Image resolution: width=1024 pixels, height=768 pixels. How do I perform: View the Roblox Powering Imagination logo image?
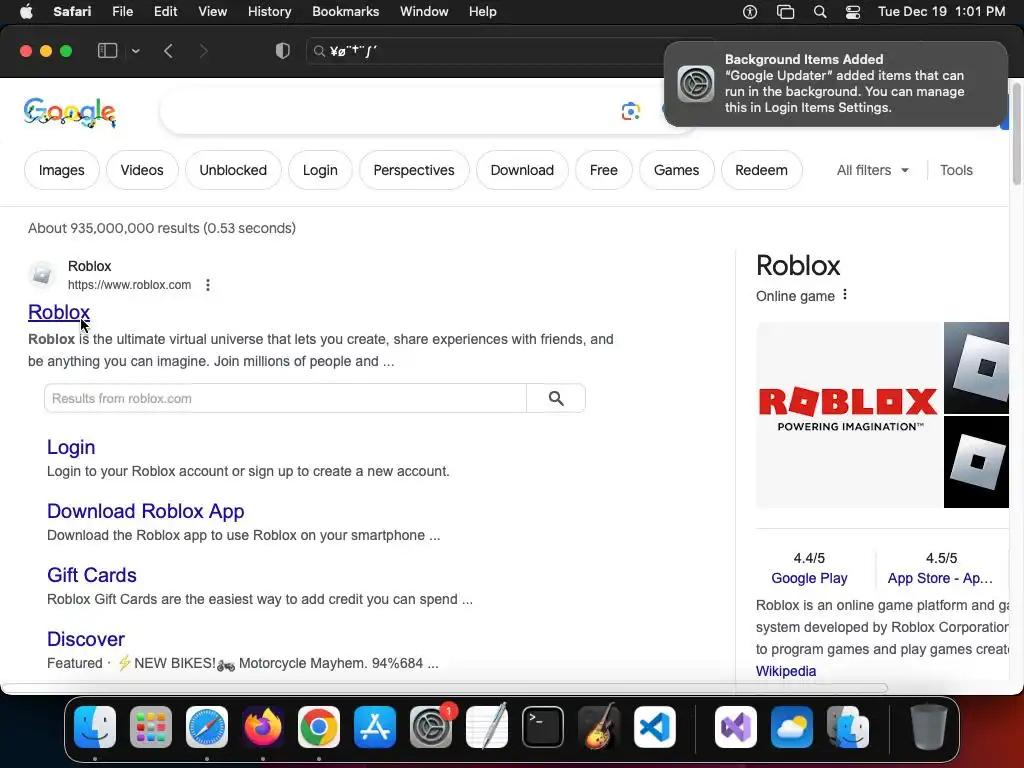pyautogui.click(x=849, y=415)
